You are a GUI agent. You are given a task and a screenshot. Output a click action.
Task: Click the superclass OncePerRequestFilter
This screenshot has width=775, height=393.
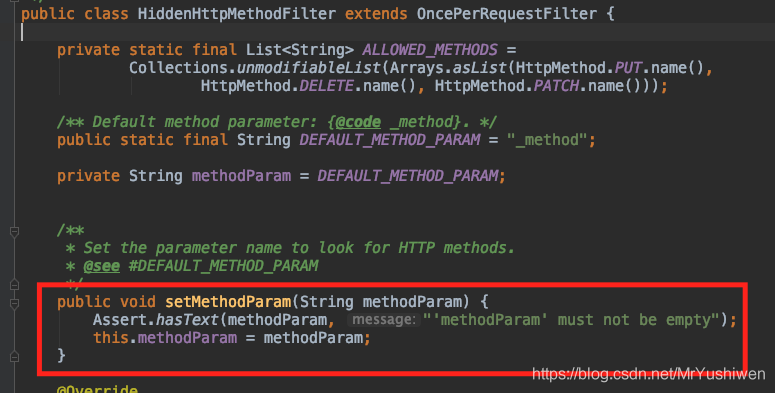tap(507, 14)
